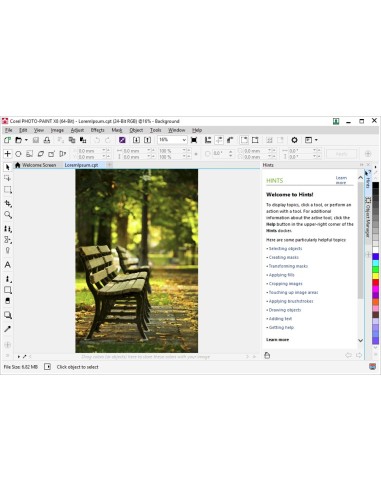This screenshot has width=381, height=492.
Task: Select the Mask Transform tool
Action: [7, 178]
